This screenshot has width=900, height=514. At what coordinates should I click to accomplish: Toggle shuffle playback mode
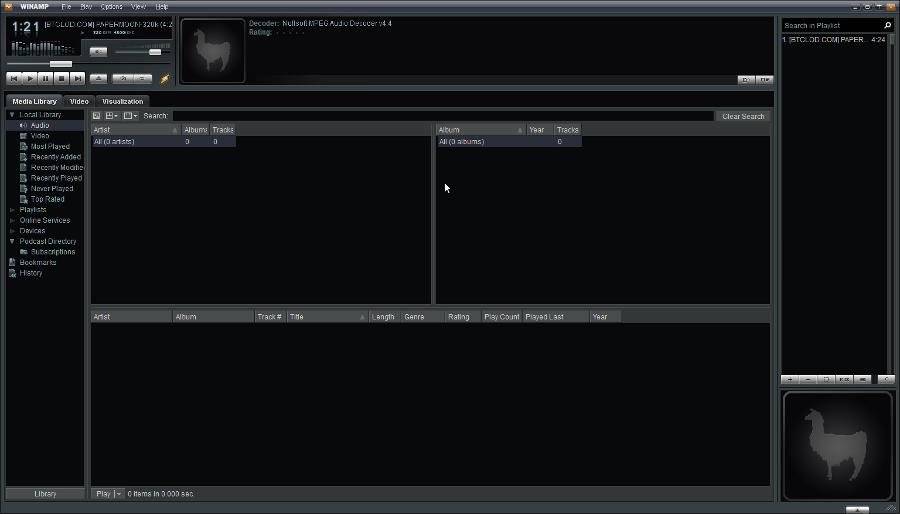122,79
